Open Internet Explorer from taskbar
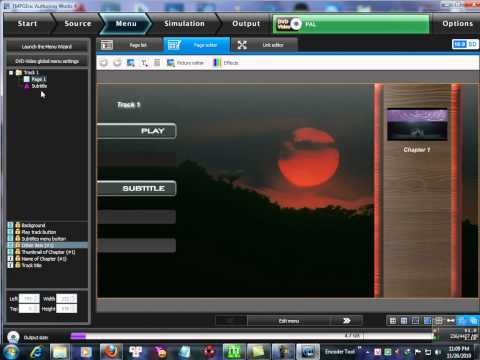Image resolution: width=480 pixels, height=360 pixels. [37, 352]
